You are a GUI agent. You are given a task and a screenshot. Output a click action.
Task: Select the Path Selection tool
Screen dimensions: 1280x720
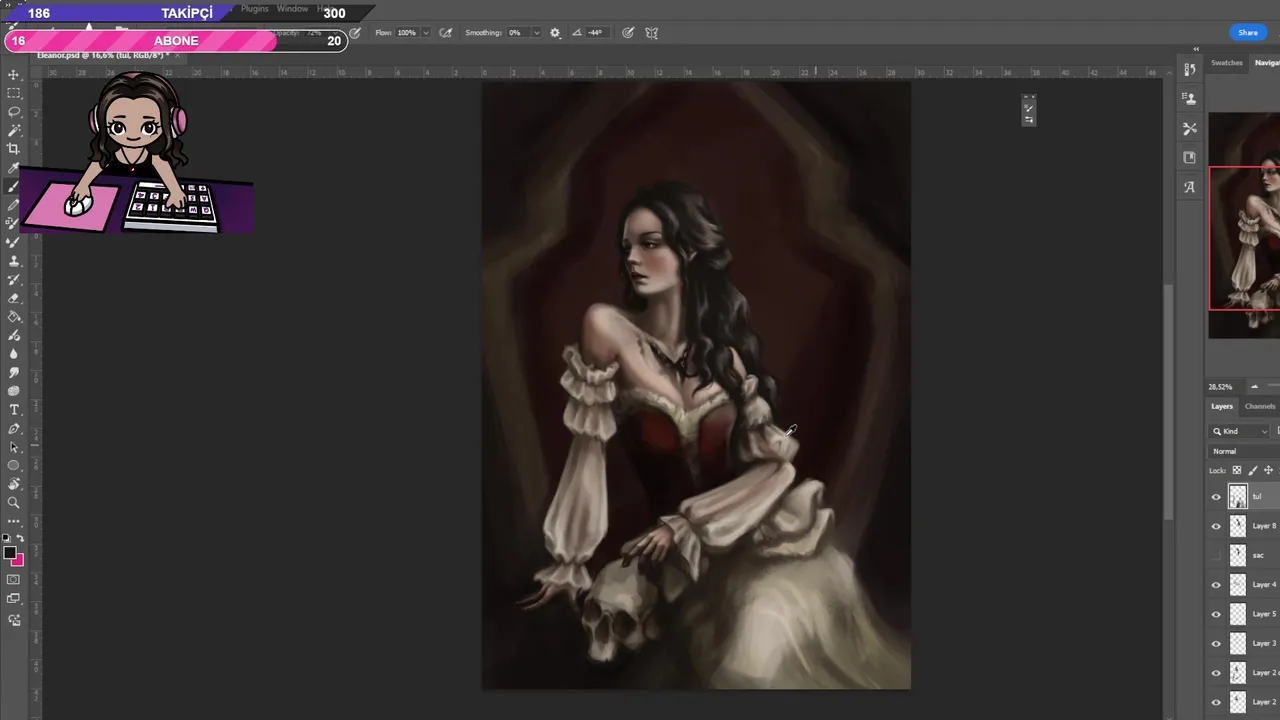tap(14, 447)
